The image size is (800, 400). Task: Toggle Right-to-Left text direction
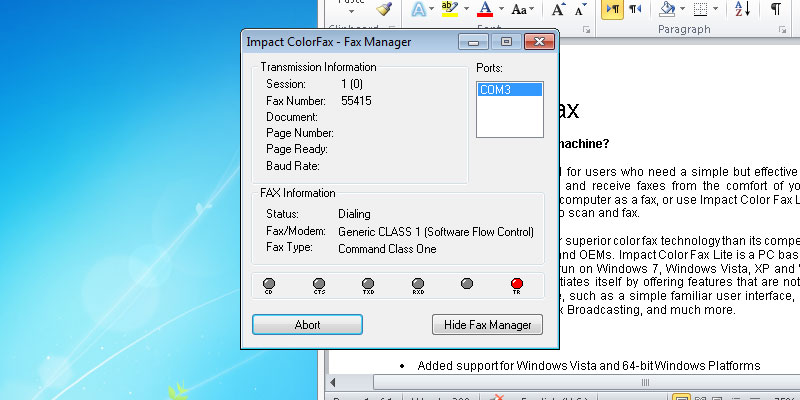coord(635,9)
